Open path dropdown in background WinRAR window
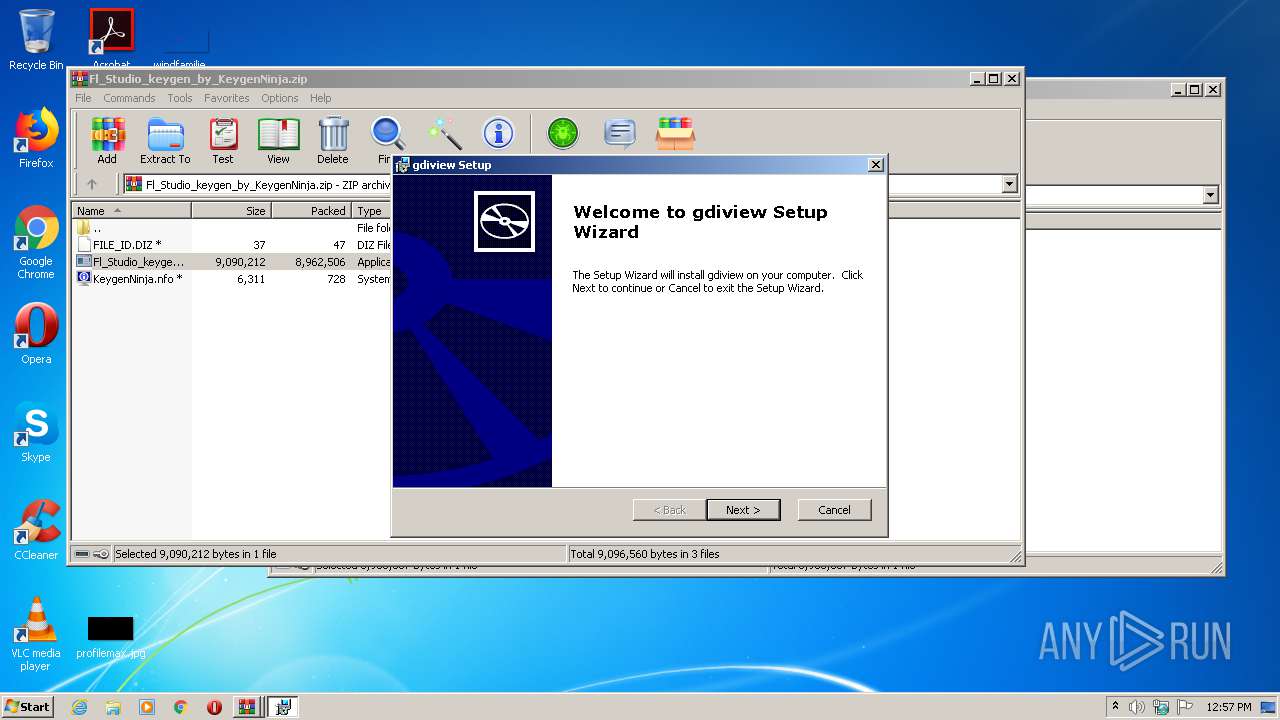Viewport: 1280px width, 720px height. 1211,195
